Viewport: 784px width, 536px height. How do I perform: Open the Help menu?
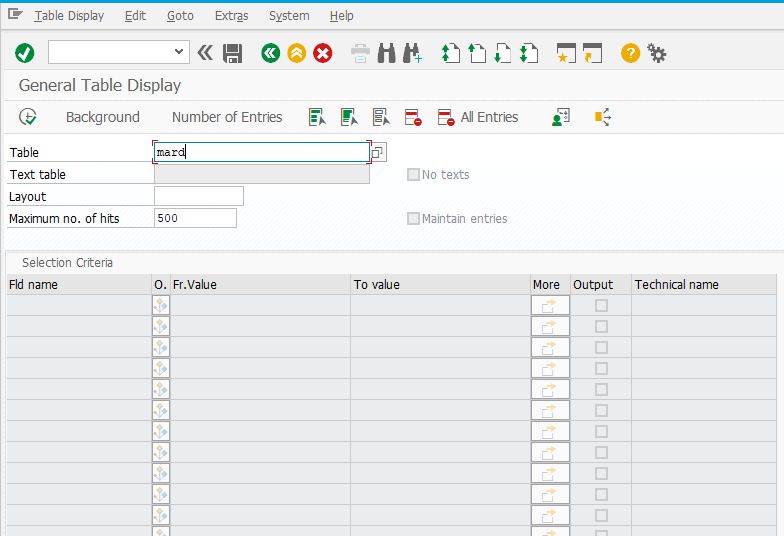342,16
